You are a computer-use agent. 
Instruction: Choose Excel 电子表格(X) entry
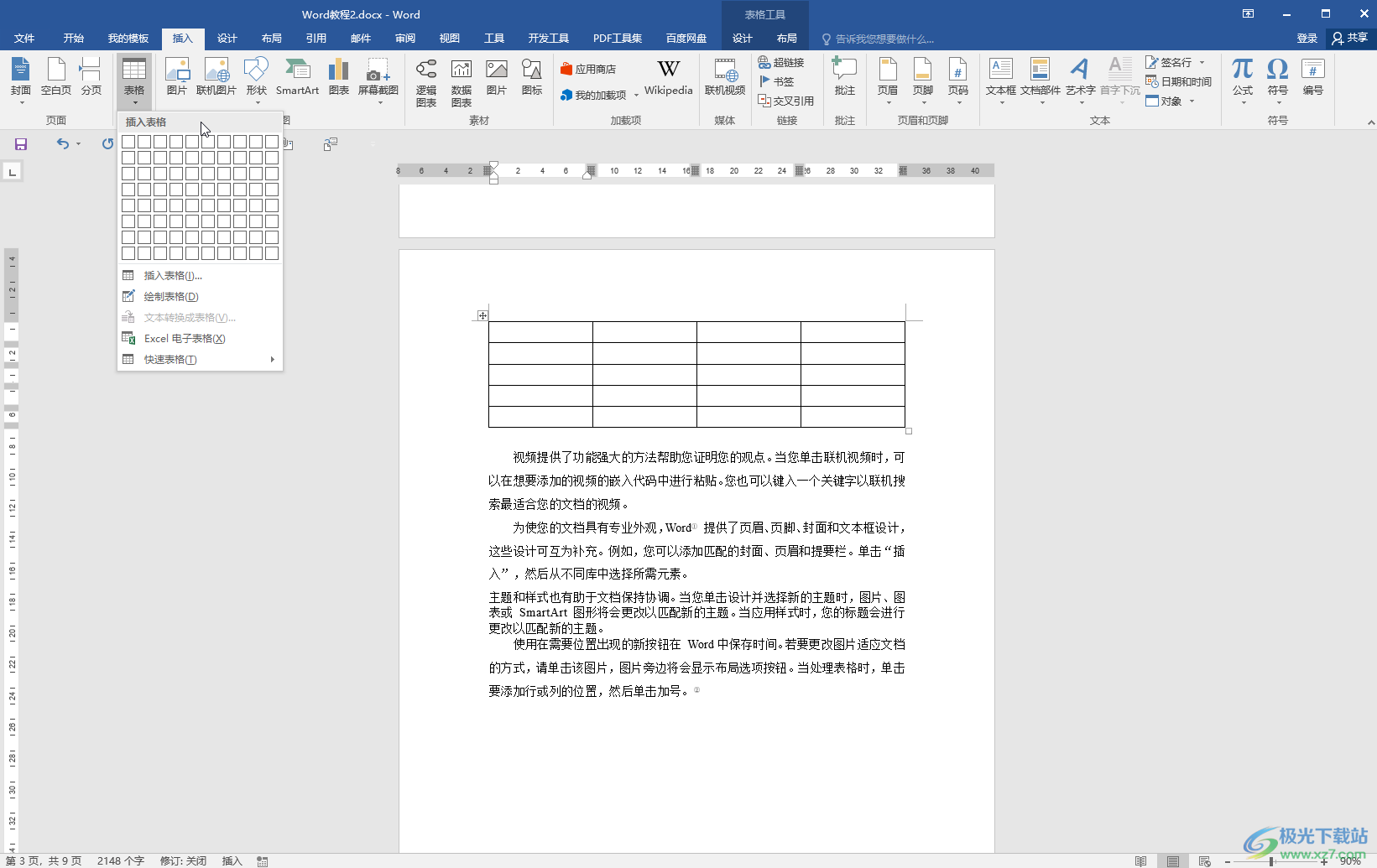200,339
